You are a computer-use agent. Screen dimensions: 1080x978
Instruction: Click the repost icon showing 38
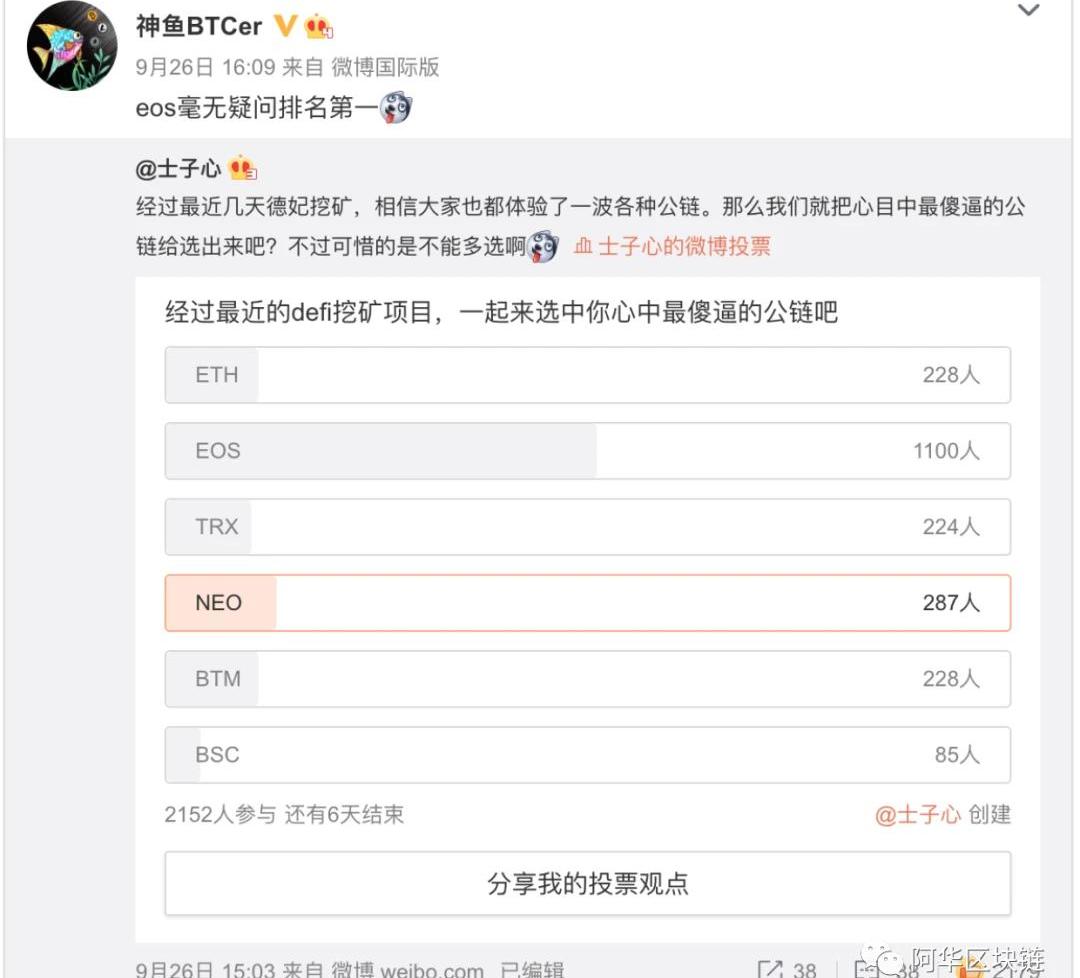(x=772, y=969)
